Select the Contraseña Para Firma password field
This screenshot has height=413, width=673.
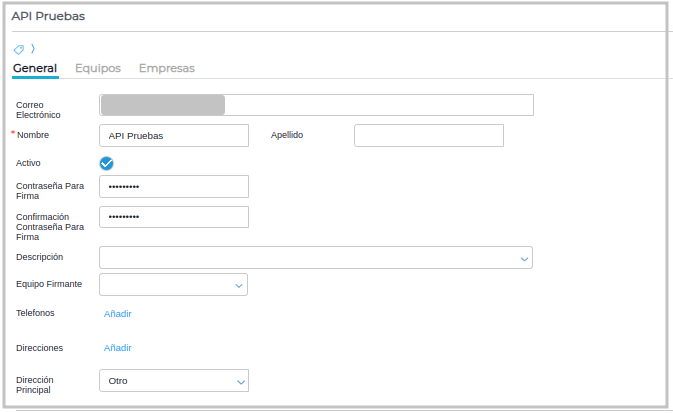[173, 187]
